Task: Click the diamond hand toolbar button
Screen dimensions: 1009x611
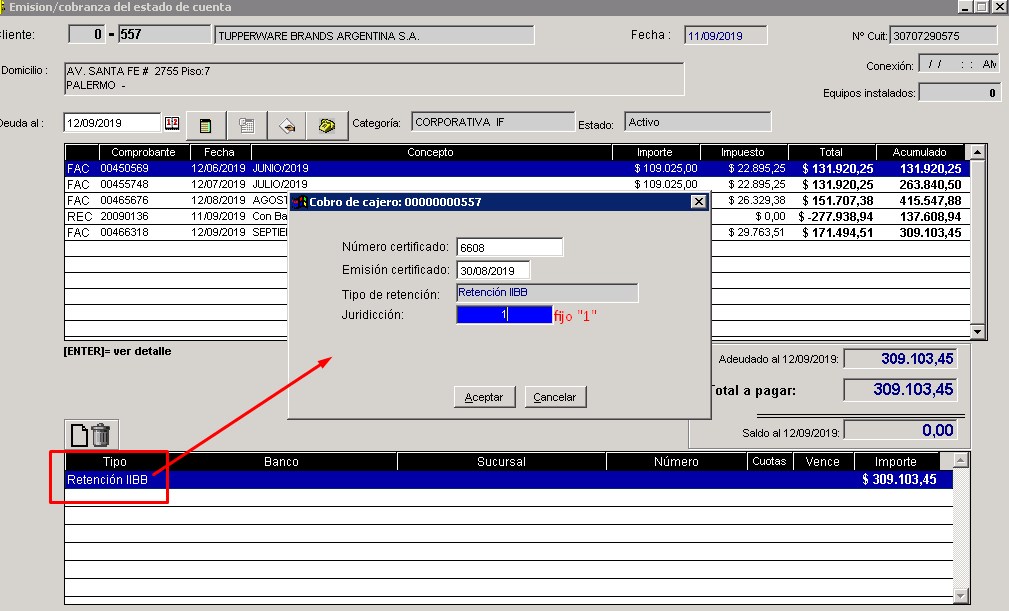Action: pos(286,125)
